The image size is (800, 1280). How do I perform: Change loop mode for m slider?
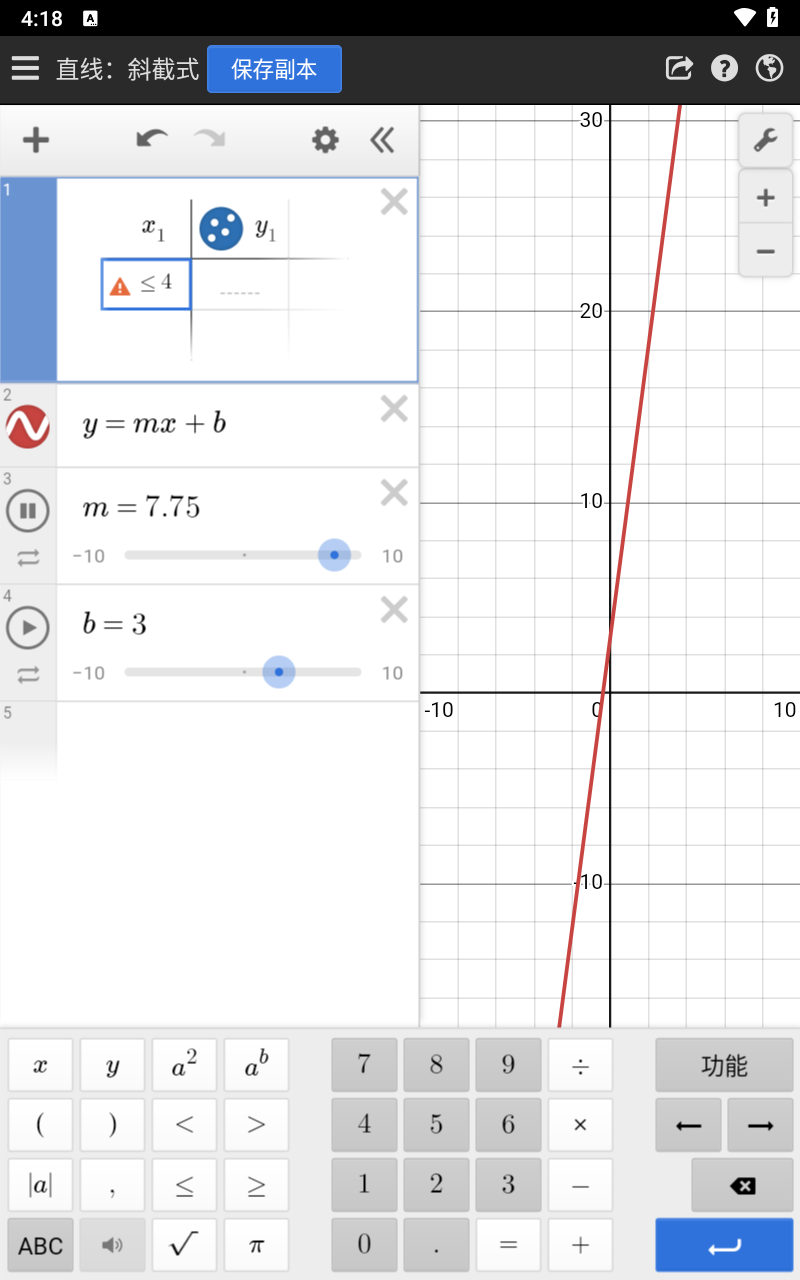(28, 558)
